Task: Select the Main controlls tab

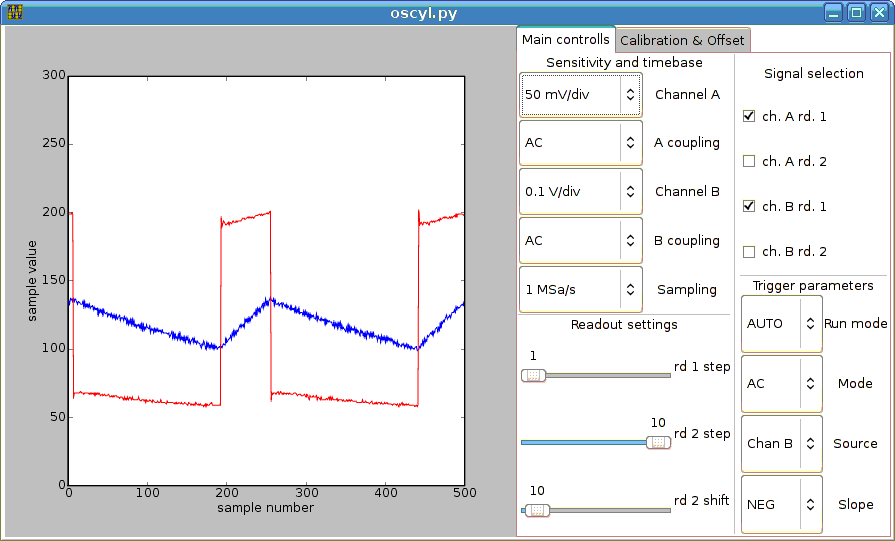Action: point(566,39)
